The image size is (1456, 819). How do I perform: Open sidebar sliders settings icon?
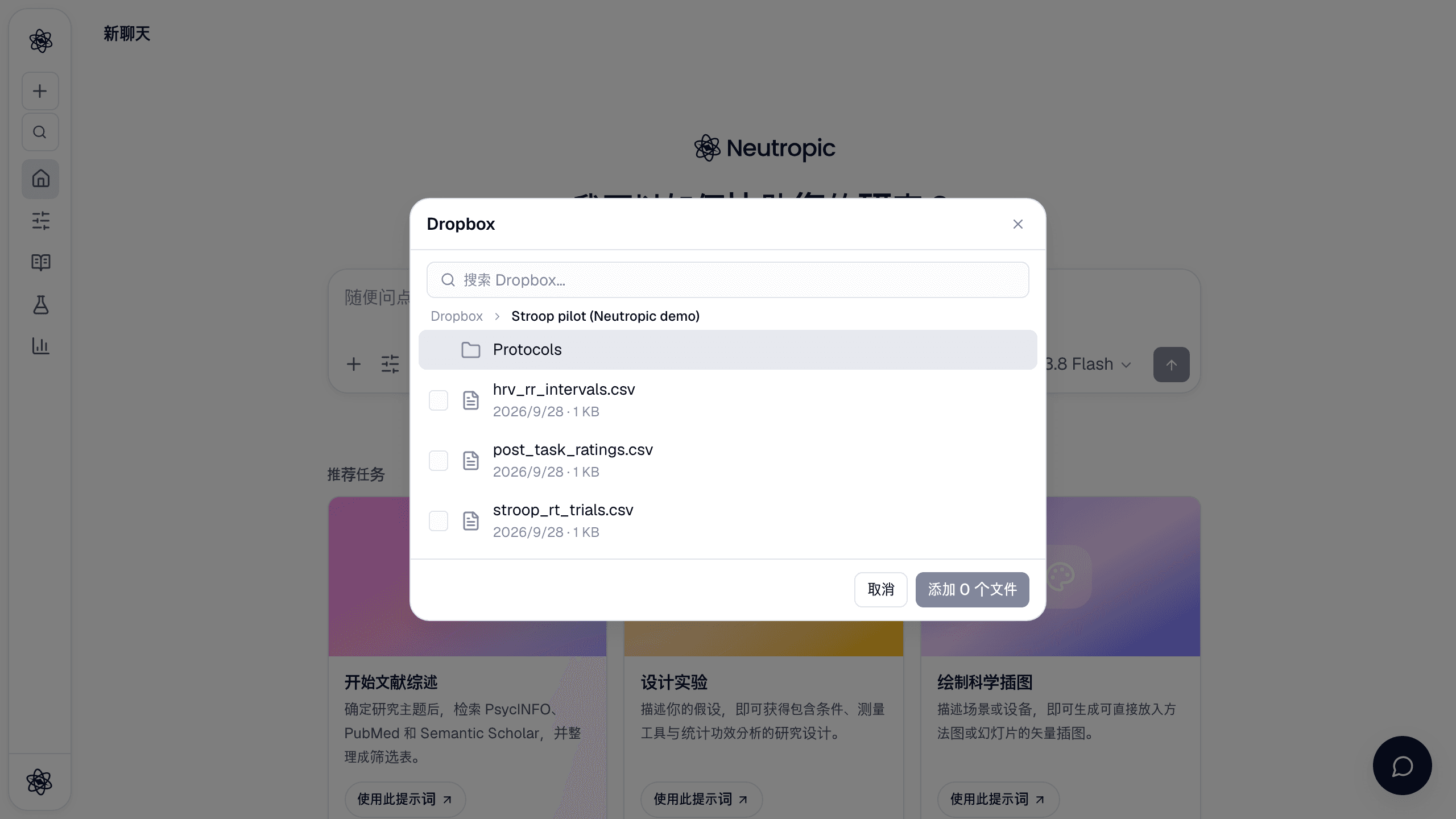coord(40,221)
